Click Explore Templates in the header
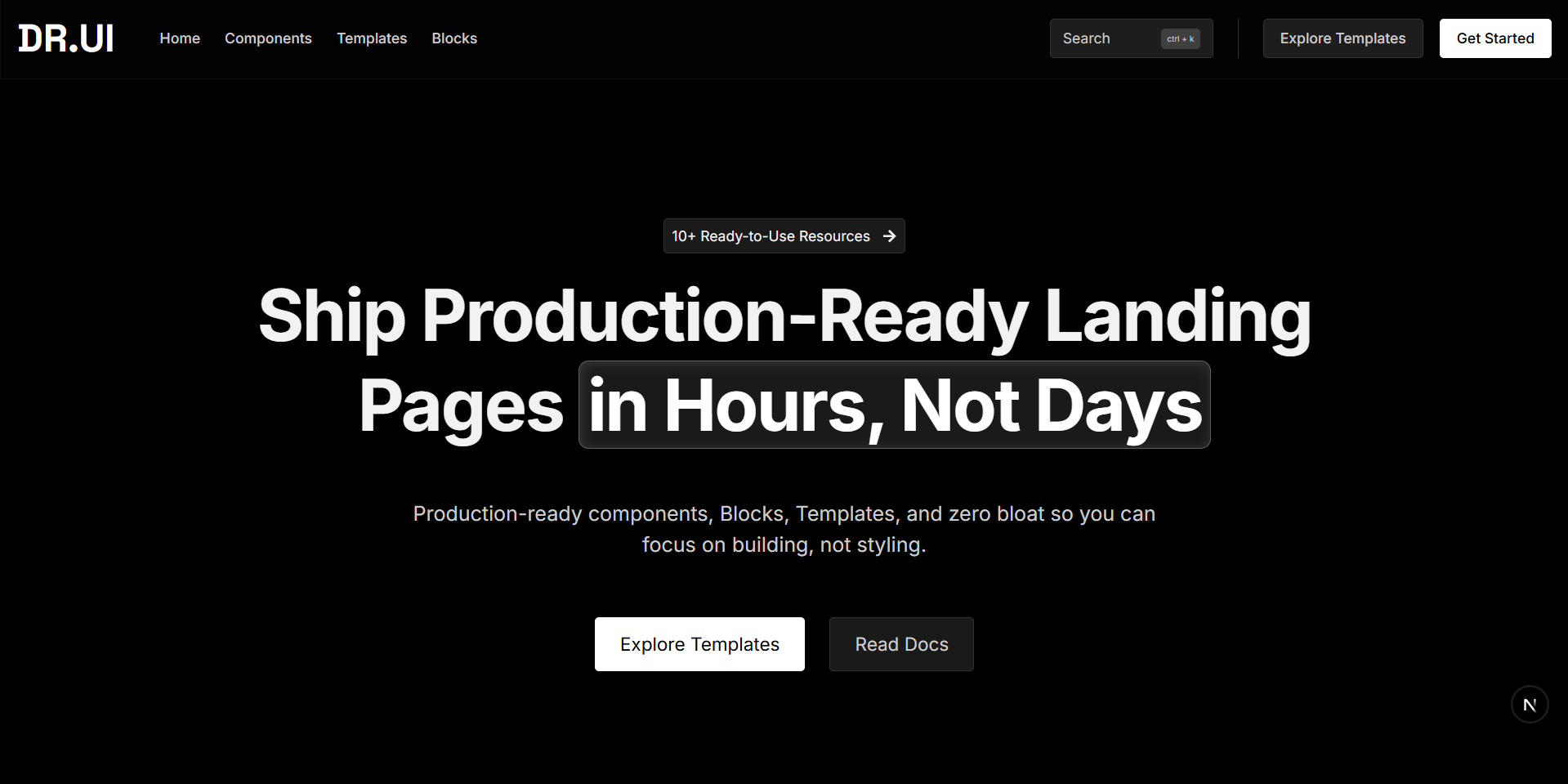Screen dimensions: 1568x784 [1342, 38]
